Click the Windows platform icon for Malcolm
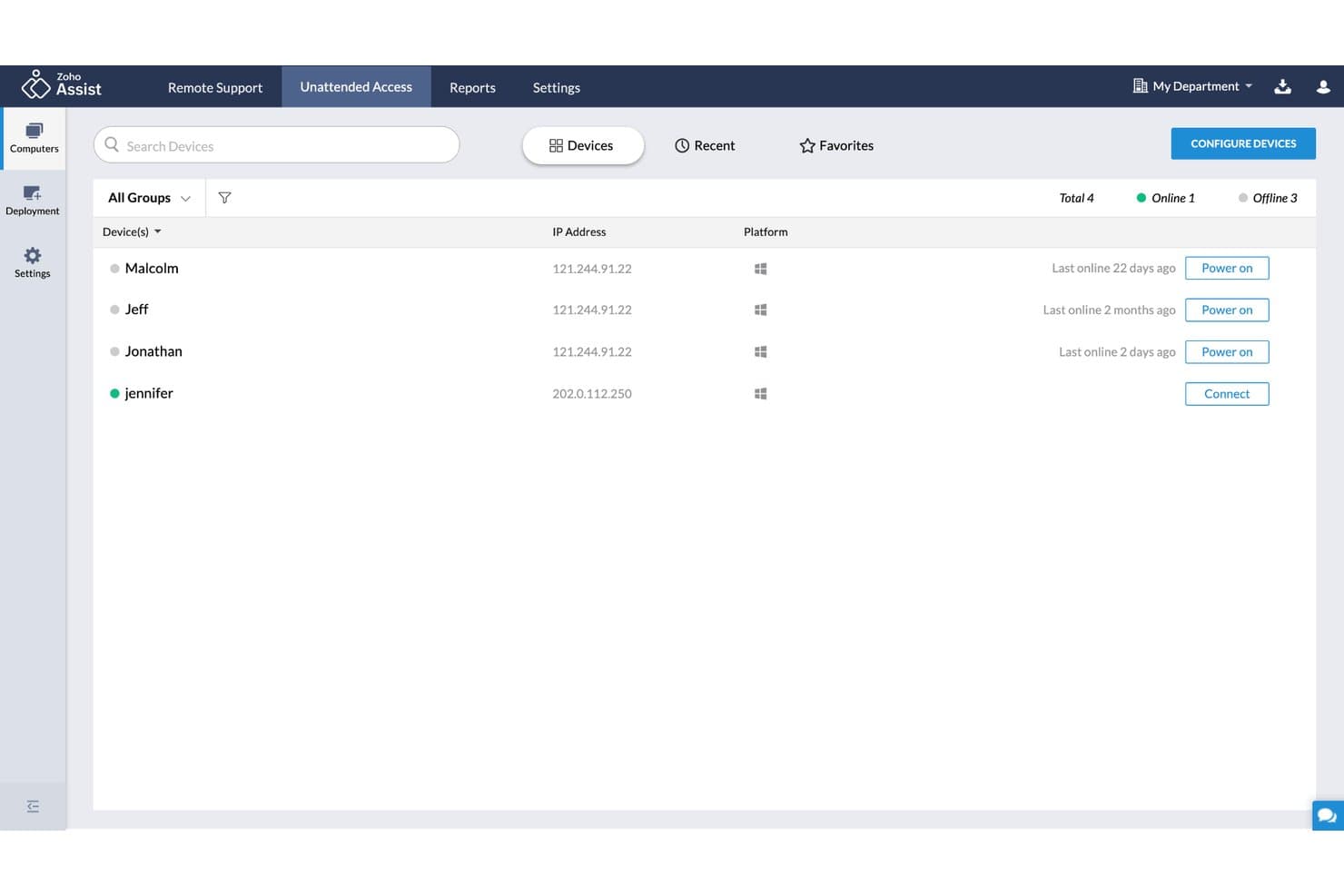1344x896 pixels. tap(761, 269)
